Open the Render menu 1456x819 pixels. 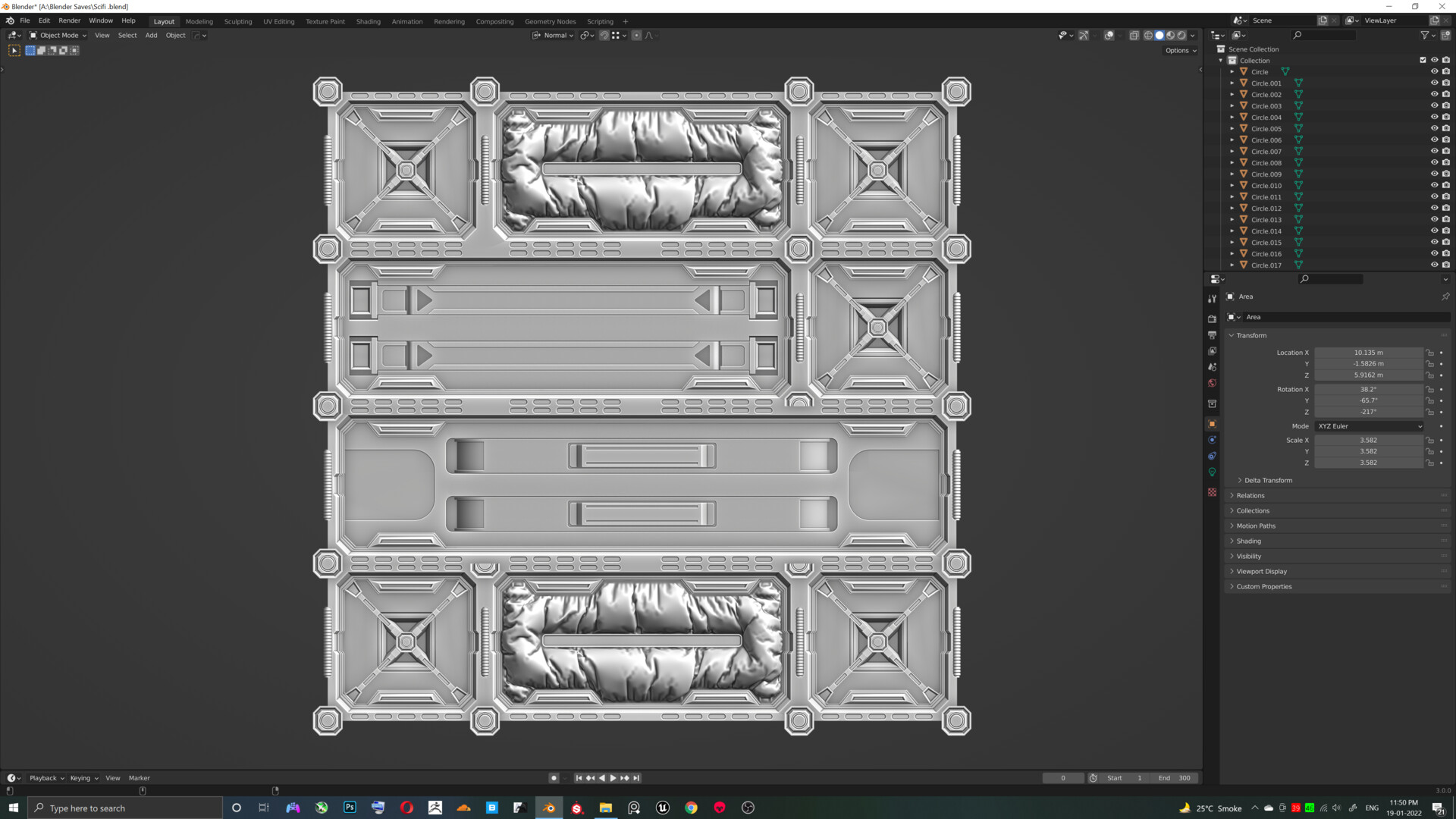tap(69, 20)
